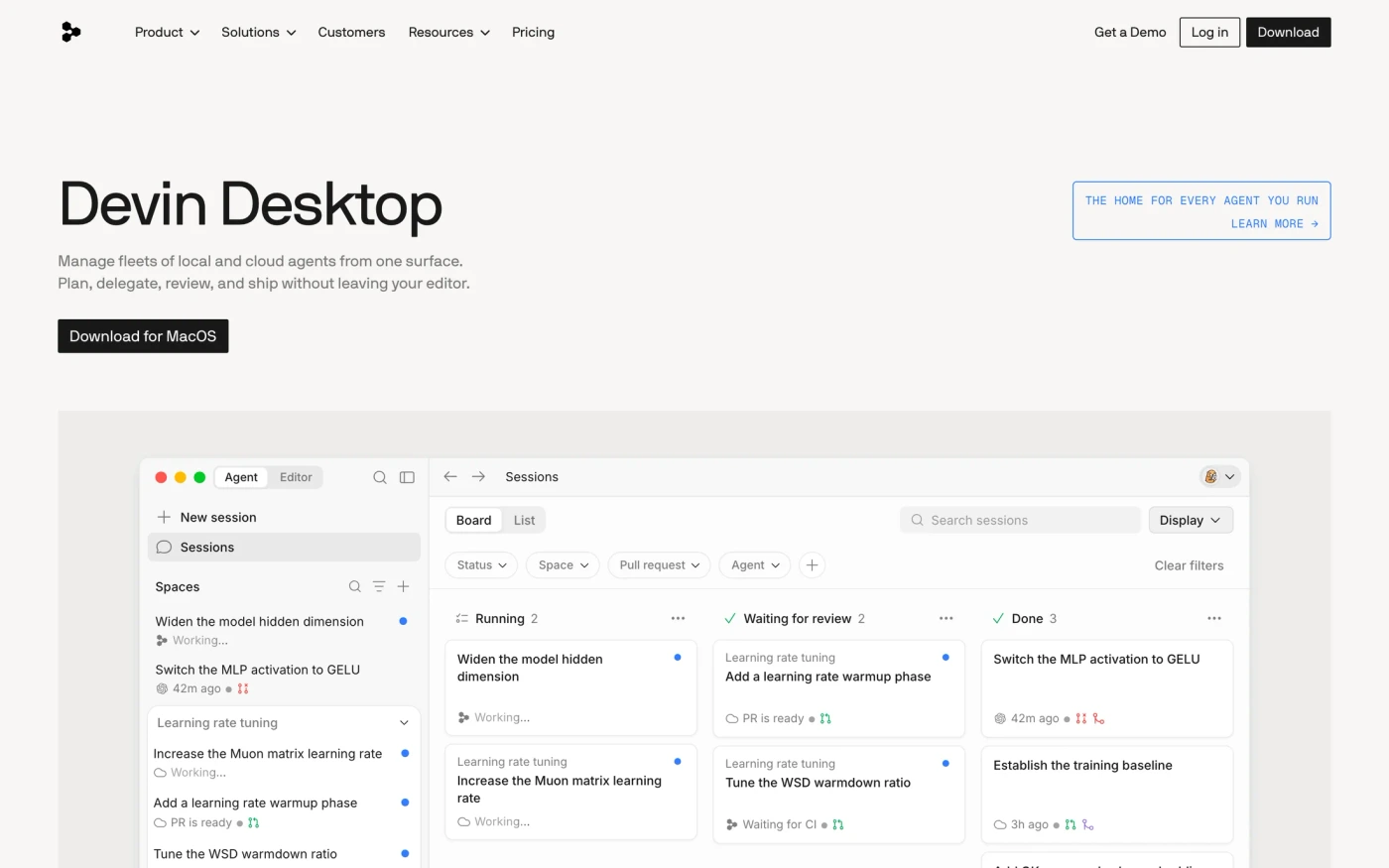
Task: Click the merge icon on Establish the training baseline card
Action: pos(1088,825)
